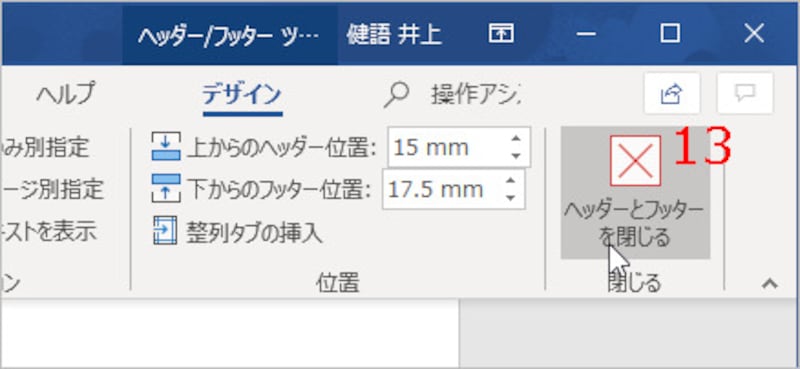Close the Word window

click(x=754, y=34)
